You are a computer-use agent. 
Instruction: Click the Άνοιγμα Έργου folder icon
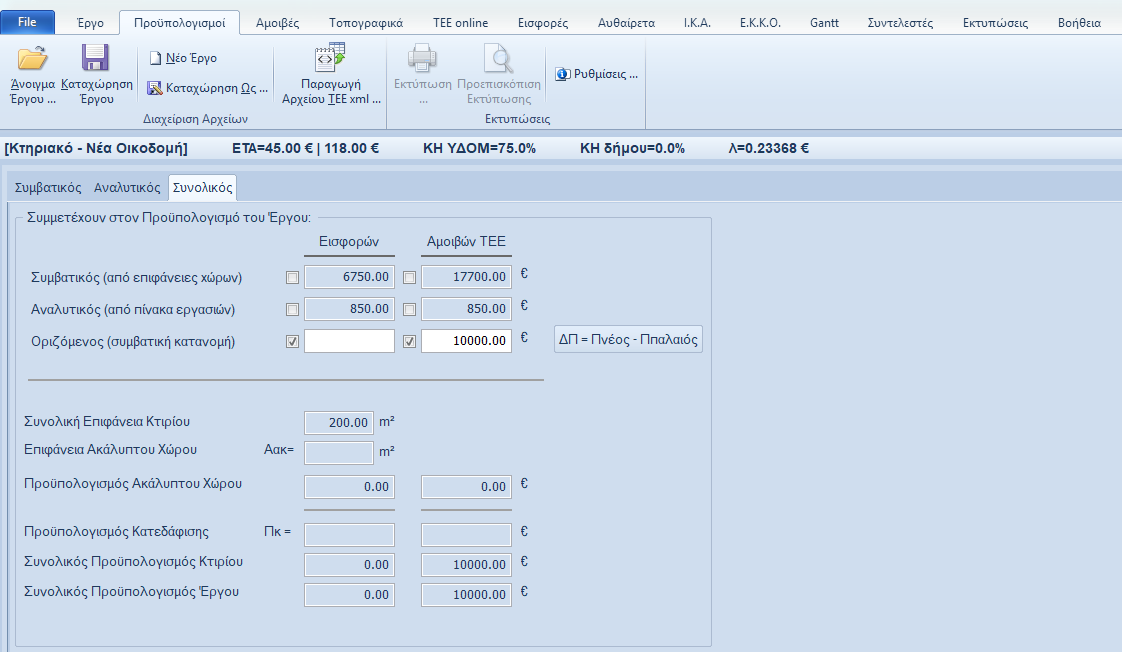(32, 59)
